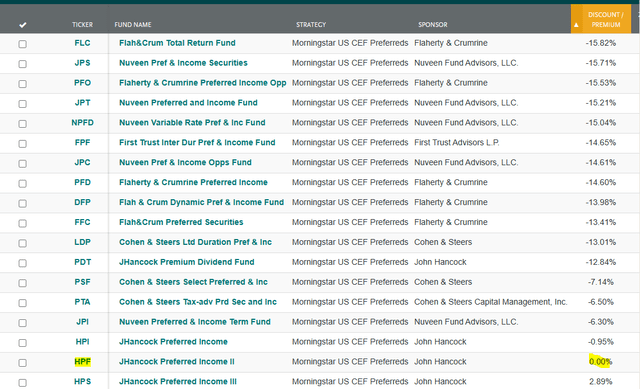Check the box for JPC row
Viewport: 640px width, 389px height.
(x=22, y=163)
